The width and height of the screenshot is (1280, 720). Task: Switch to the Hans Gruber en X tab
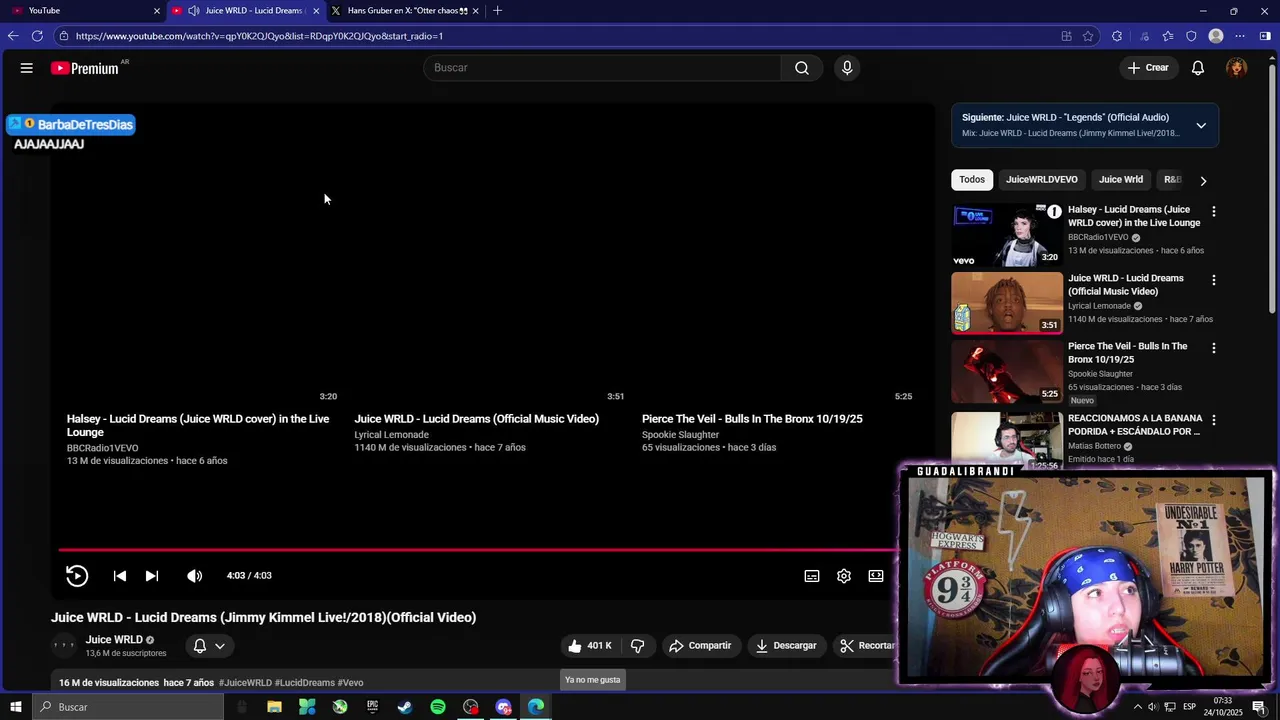coord(405,11)
